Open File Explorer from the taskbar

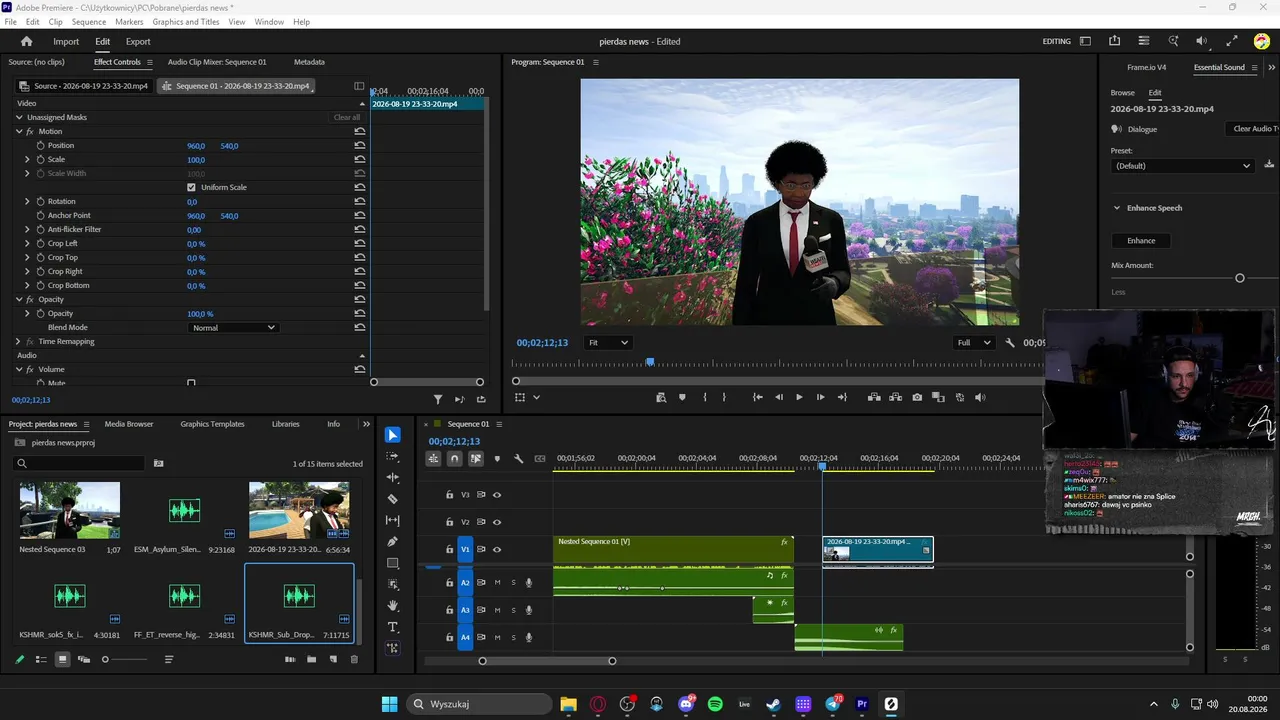coord(568,704)
